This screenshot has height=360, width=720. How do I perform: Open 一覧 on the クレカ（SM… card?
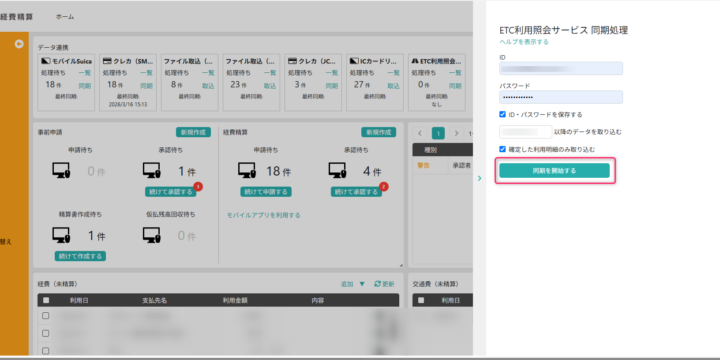146,73
